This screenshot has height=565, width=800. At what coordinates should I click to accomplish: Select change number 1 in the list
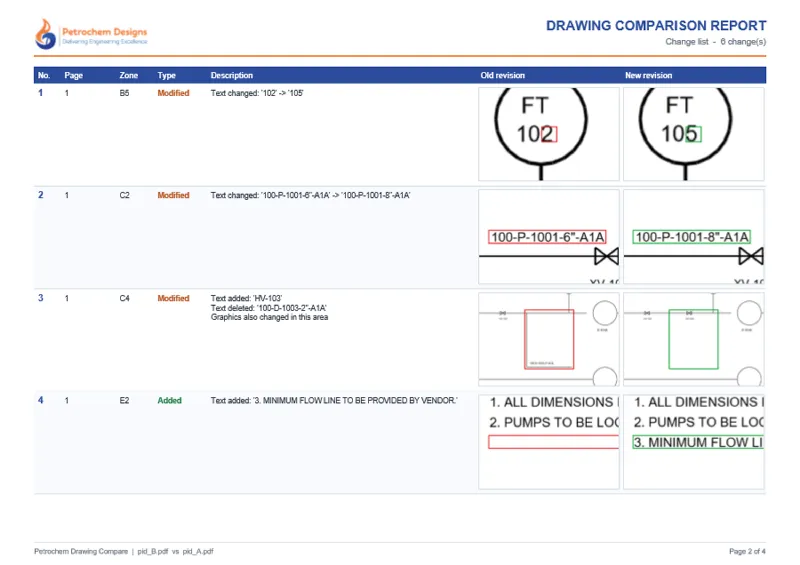pos(40,93)
